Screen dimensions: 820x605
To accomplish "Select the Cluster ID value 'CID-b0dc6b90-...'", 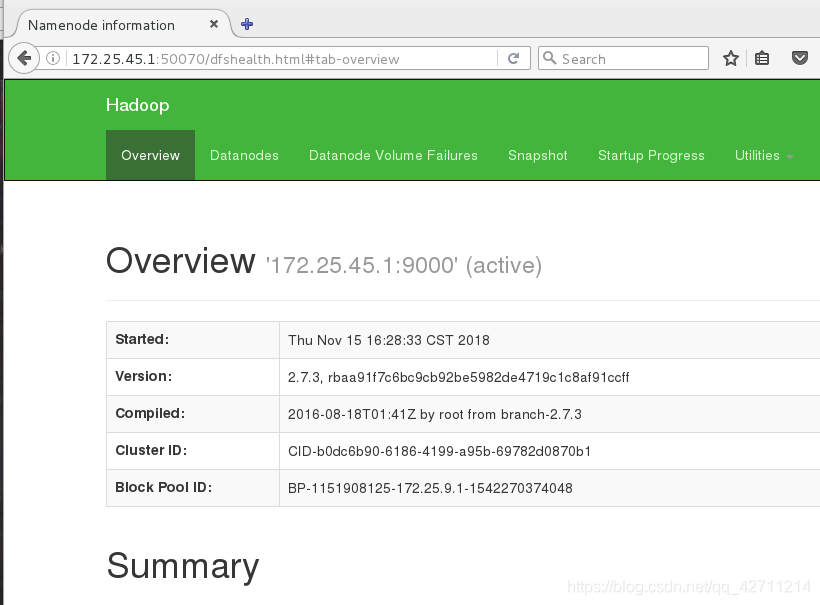I will [x=439, y=451].
